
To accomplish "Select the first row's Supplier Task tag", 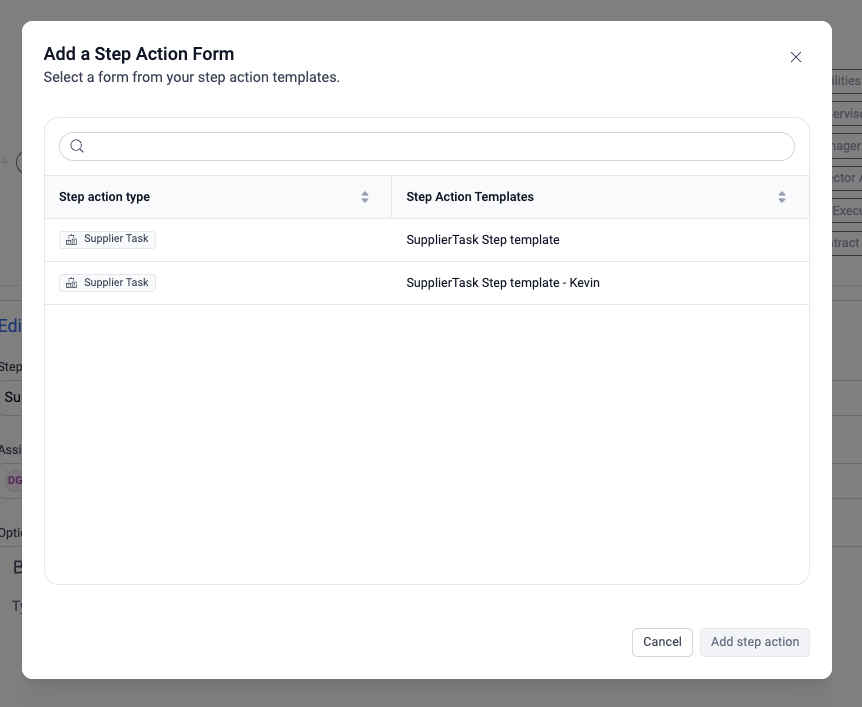I will [108, 240].
